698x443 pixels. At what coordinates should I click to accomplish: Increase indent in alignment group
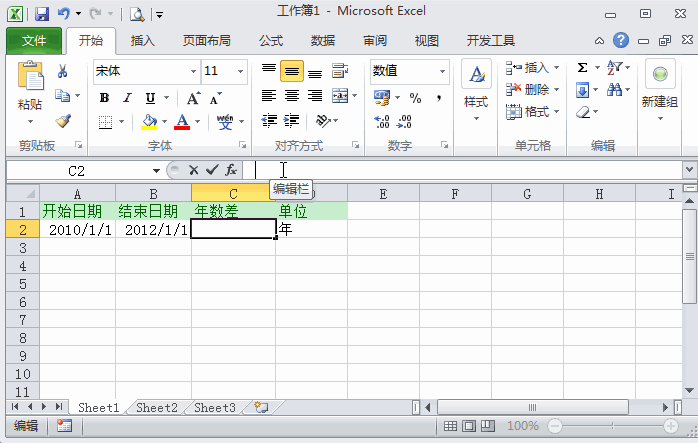(x=292, y=120)
